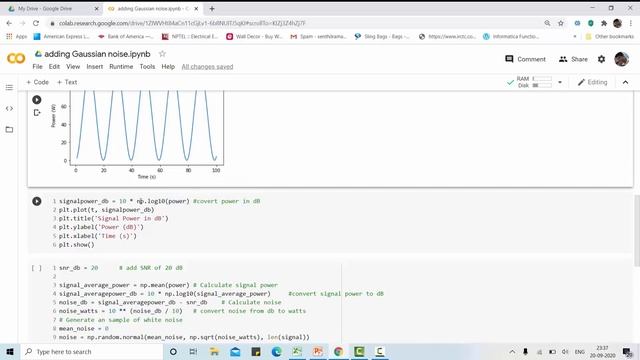Open the Help menu

168,67
